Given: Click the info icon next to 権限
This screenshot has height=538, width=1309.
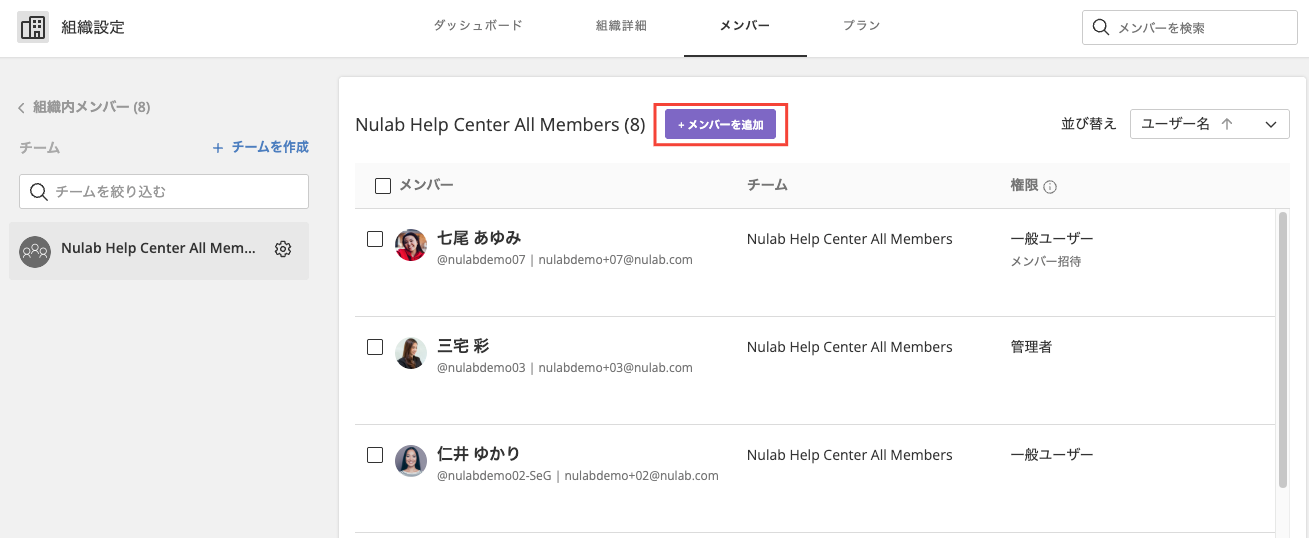Looking at the screenshot, I should coord(1050,186).
